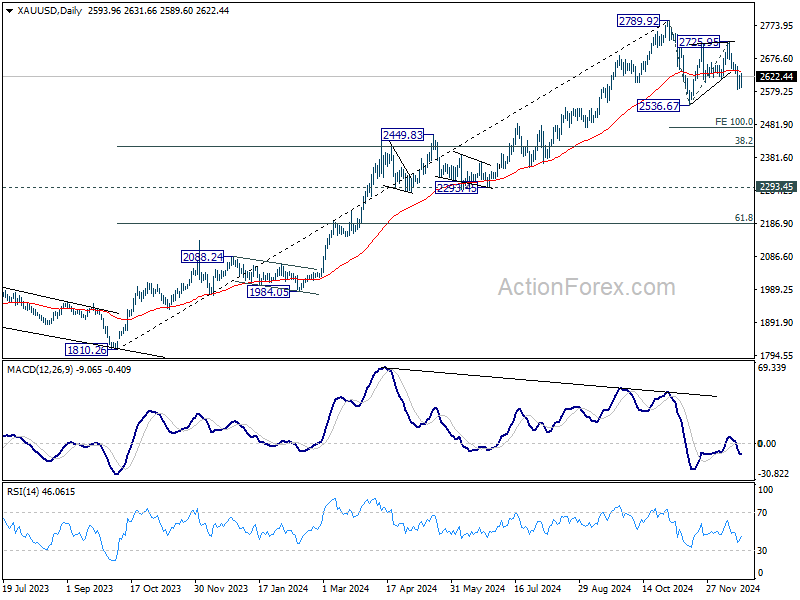Open the XAUUSD chart dropdown arrow
The width and height of the screenshot is (800, 600).
[10, 11]
